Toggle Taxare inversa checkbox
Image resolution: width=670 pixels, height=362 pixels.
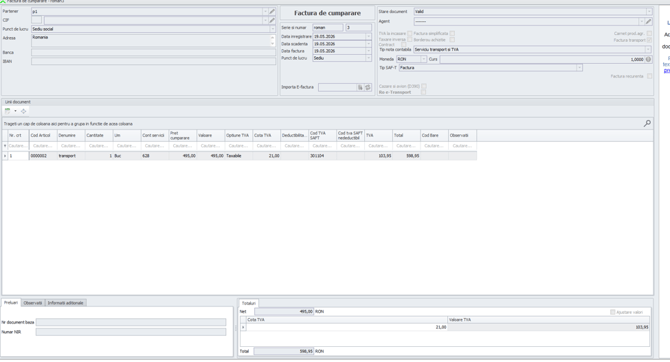coord(410,39)
